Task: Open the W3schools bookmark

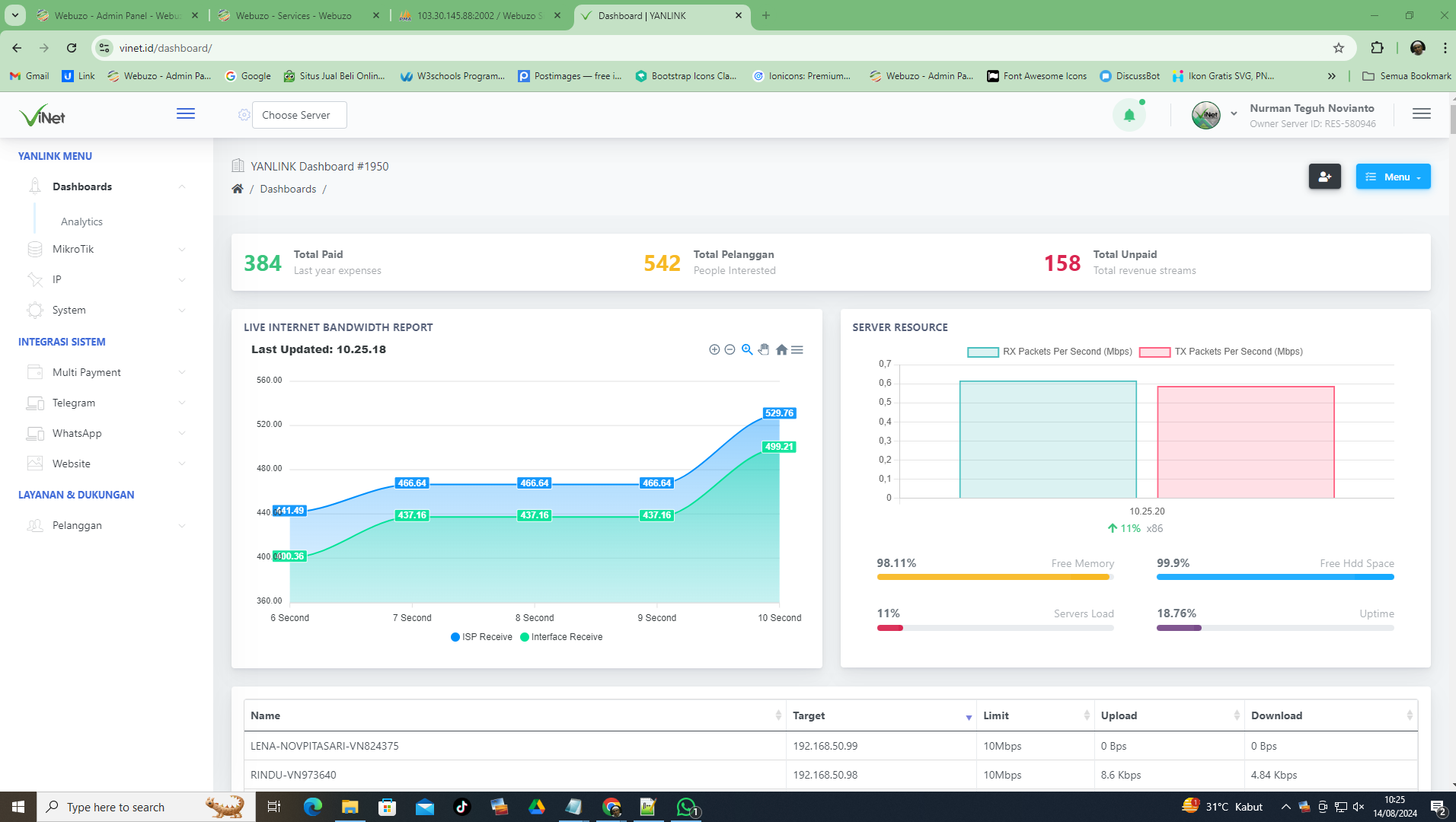Action: pyautogui.click(x=452, y=76)
